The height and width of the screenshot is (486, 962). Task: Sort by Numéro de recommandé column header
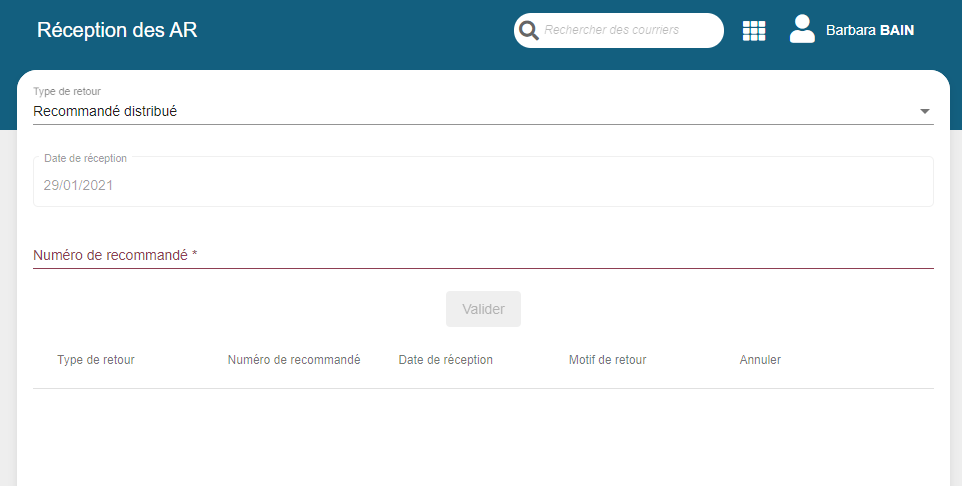(294, 360)
